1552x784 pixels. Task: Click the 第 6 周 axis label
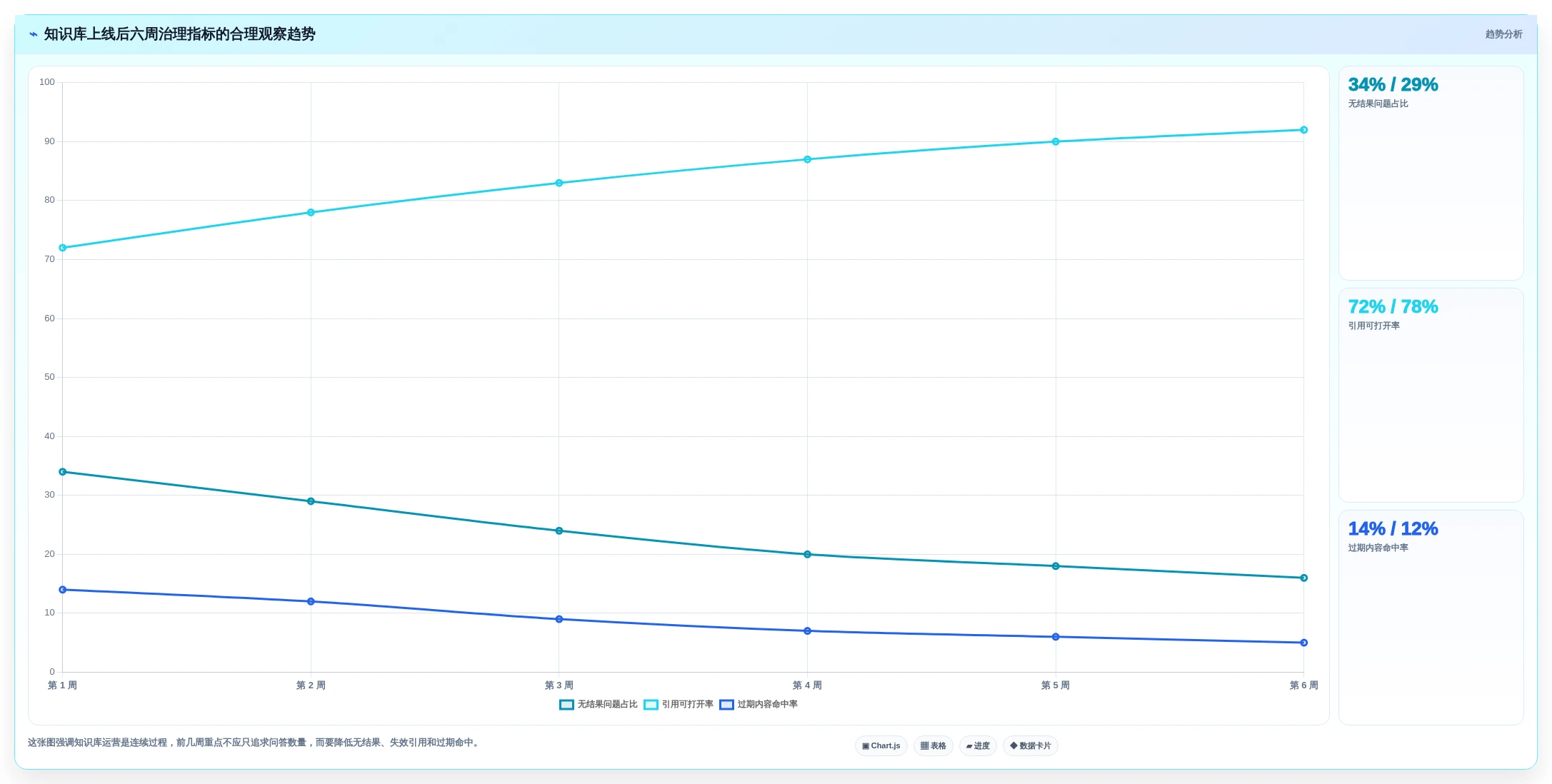pyautogui.click(x=1303, y=685)
